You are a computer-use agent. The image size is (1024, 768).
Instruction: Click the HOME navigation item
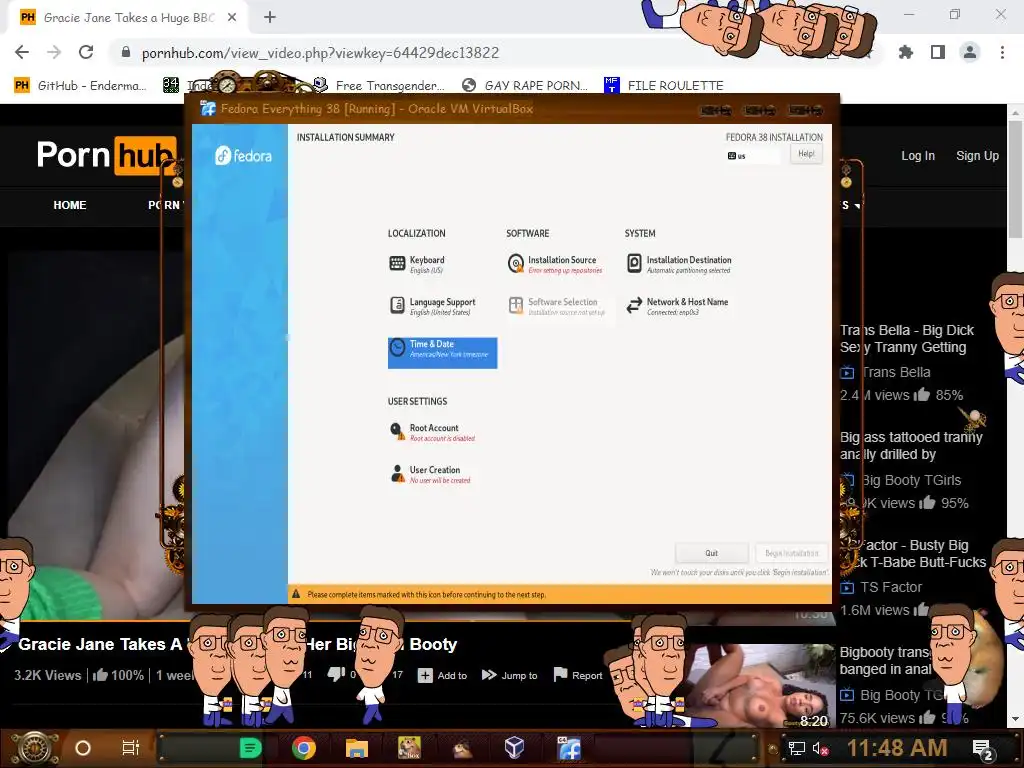70,205
